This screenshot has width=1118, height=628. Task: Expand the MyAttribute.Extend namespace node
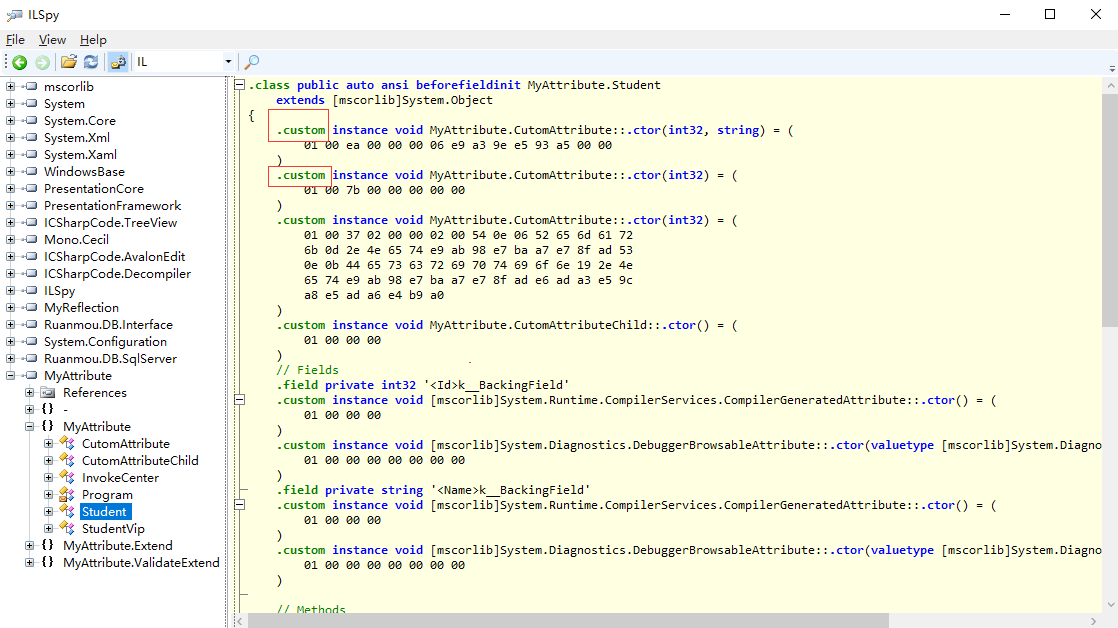[30, 545]
